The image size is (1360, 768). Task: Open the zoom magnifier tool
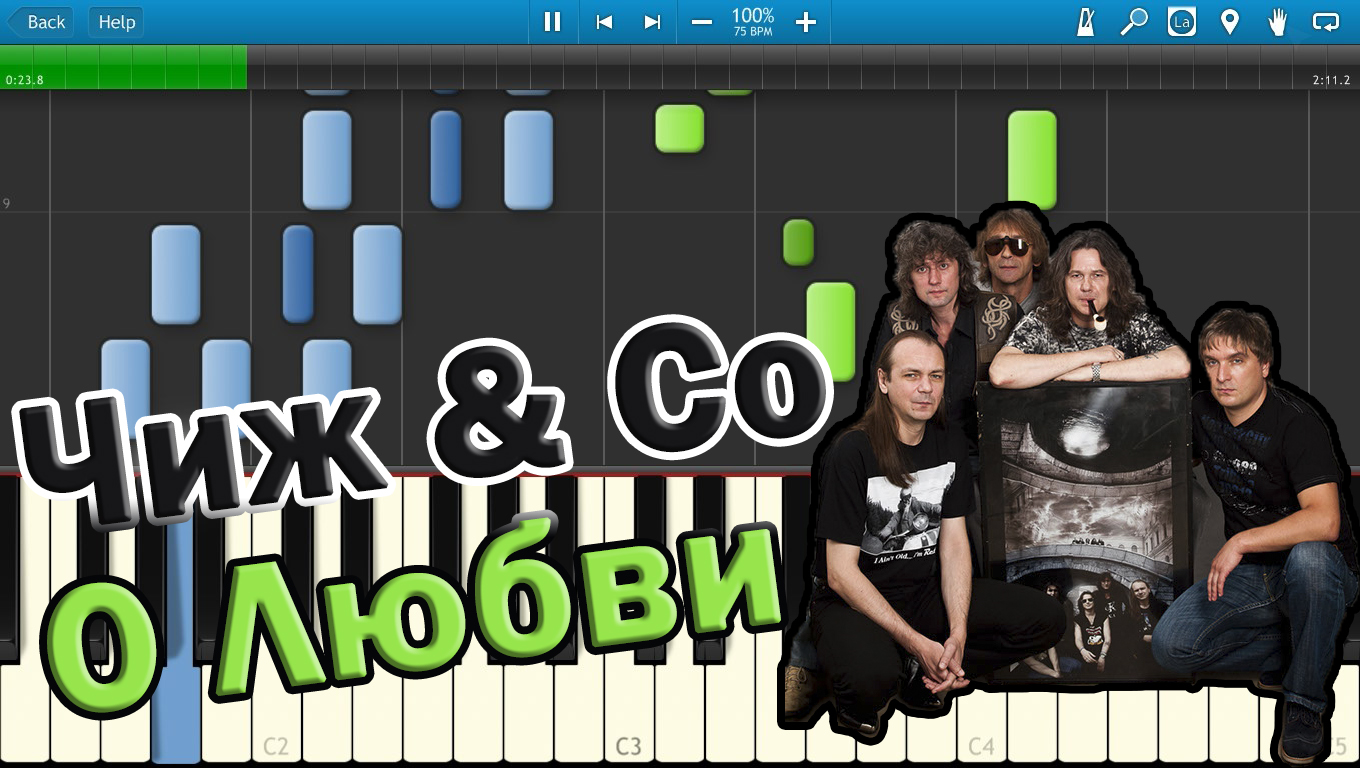[1133, 22]
